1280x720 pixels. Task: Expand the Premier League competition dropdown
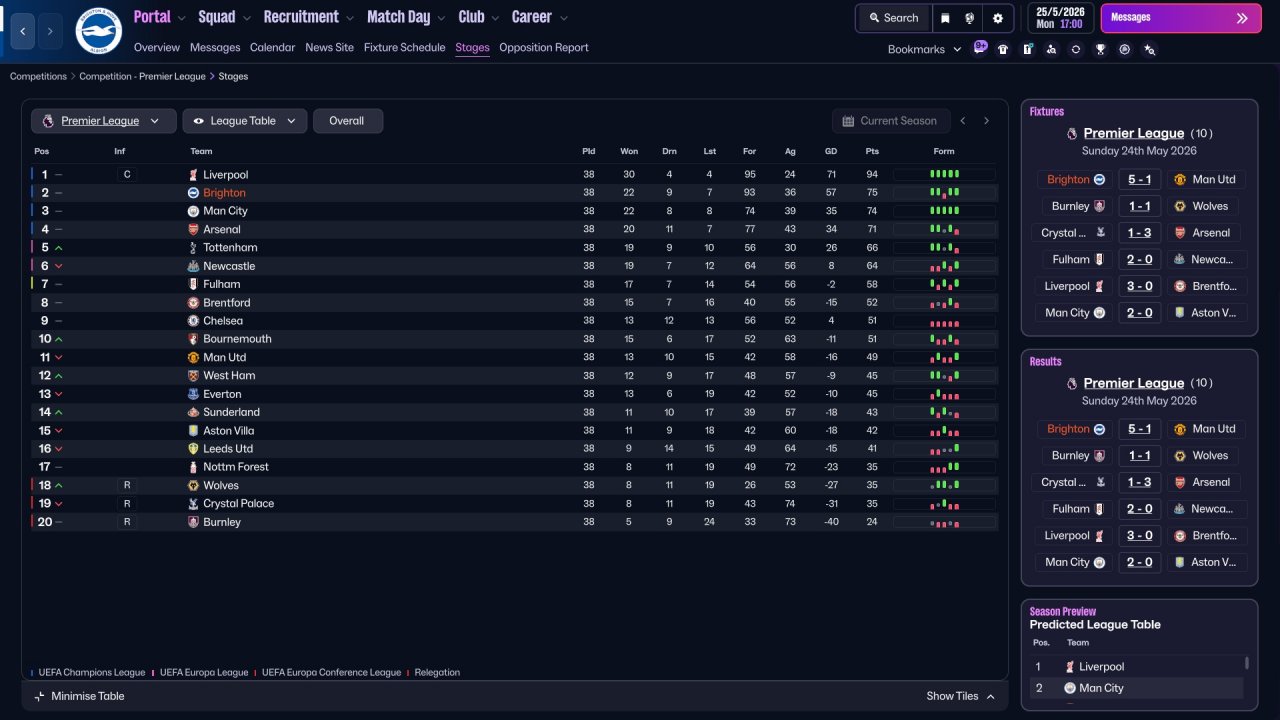[x=104, y=121]
